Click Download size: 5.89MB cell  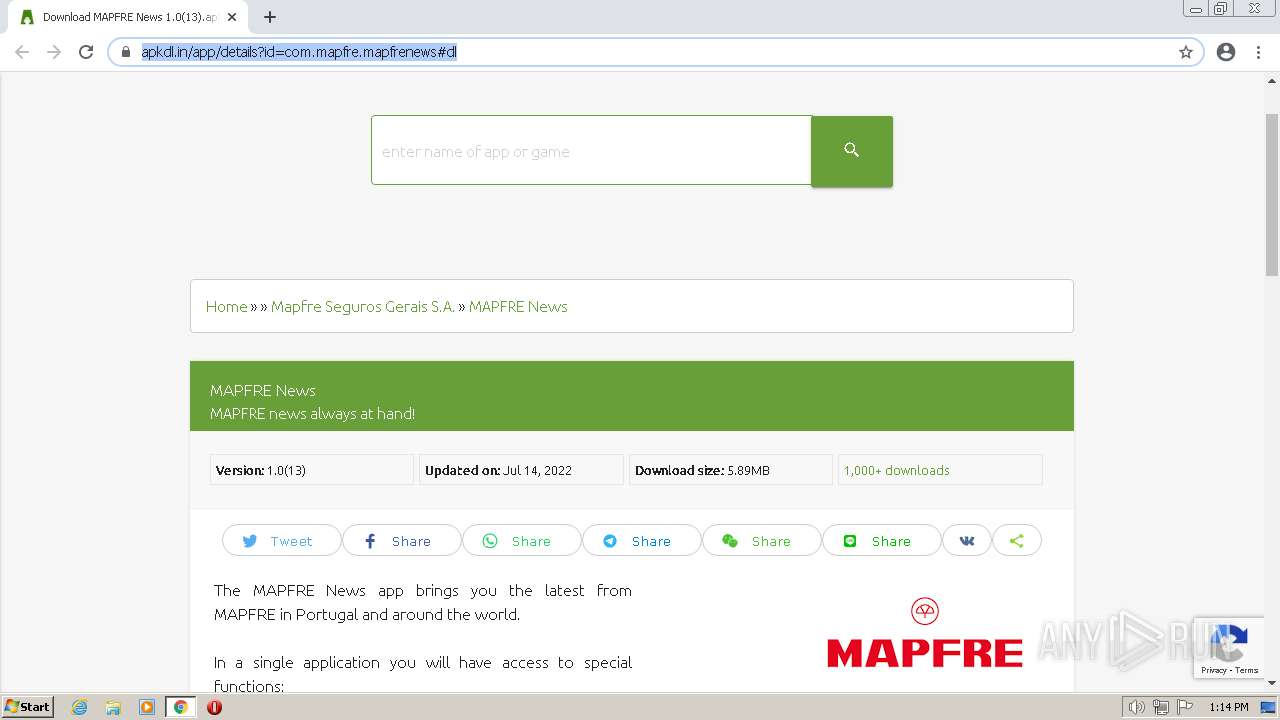click(x=731, y=470)
